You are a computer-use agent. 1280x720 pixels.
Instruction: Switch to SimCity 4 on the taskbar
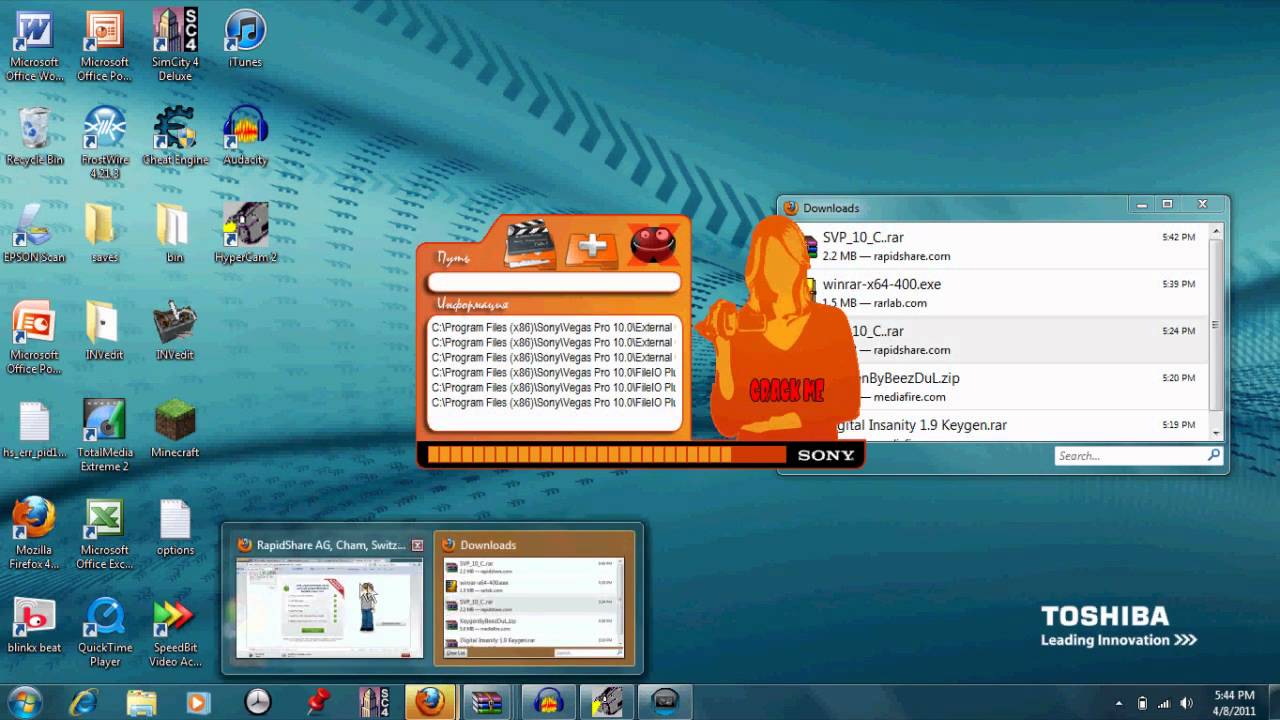374,702
